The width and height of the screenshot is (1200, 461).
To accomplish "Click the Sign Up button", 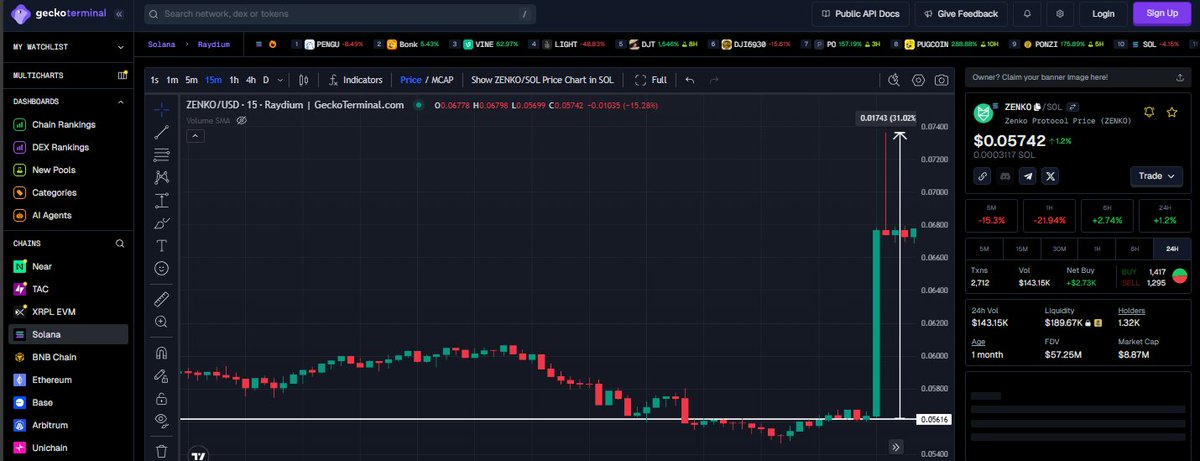I will pos(1162,14).
